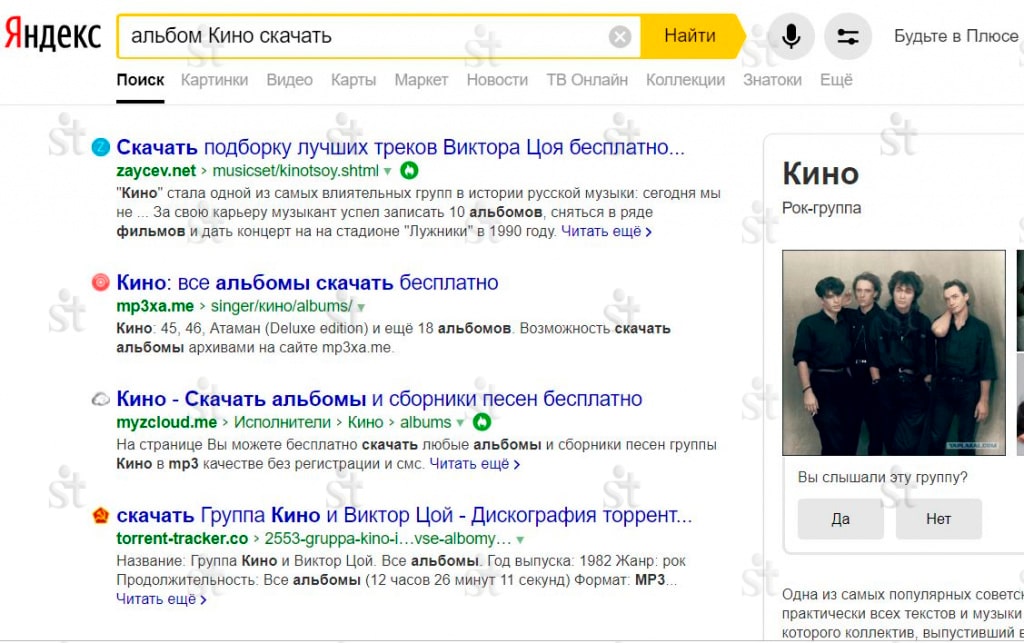Select the Поиск tab
Image resolution: width=1024 pixels, height=643 pixels.
(140, 80)
